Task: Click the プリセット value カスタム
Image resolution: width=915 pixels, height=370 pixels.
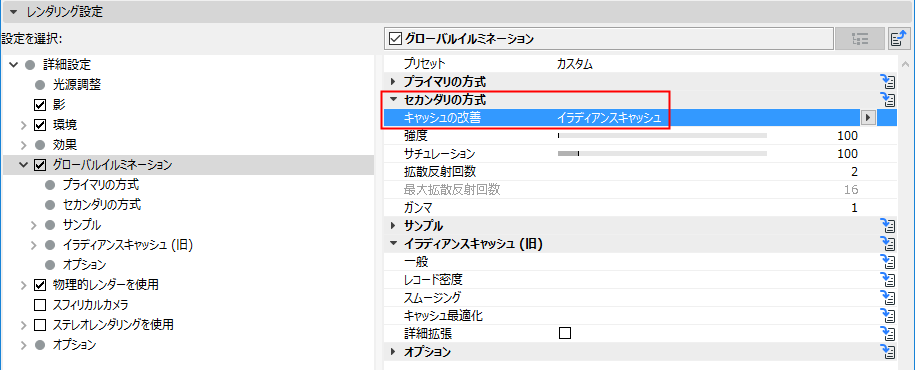Action: (574, 64)
